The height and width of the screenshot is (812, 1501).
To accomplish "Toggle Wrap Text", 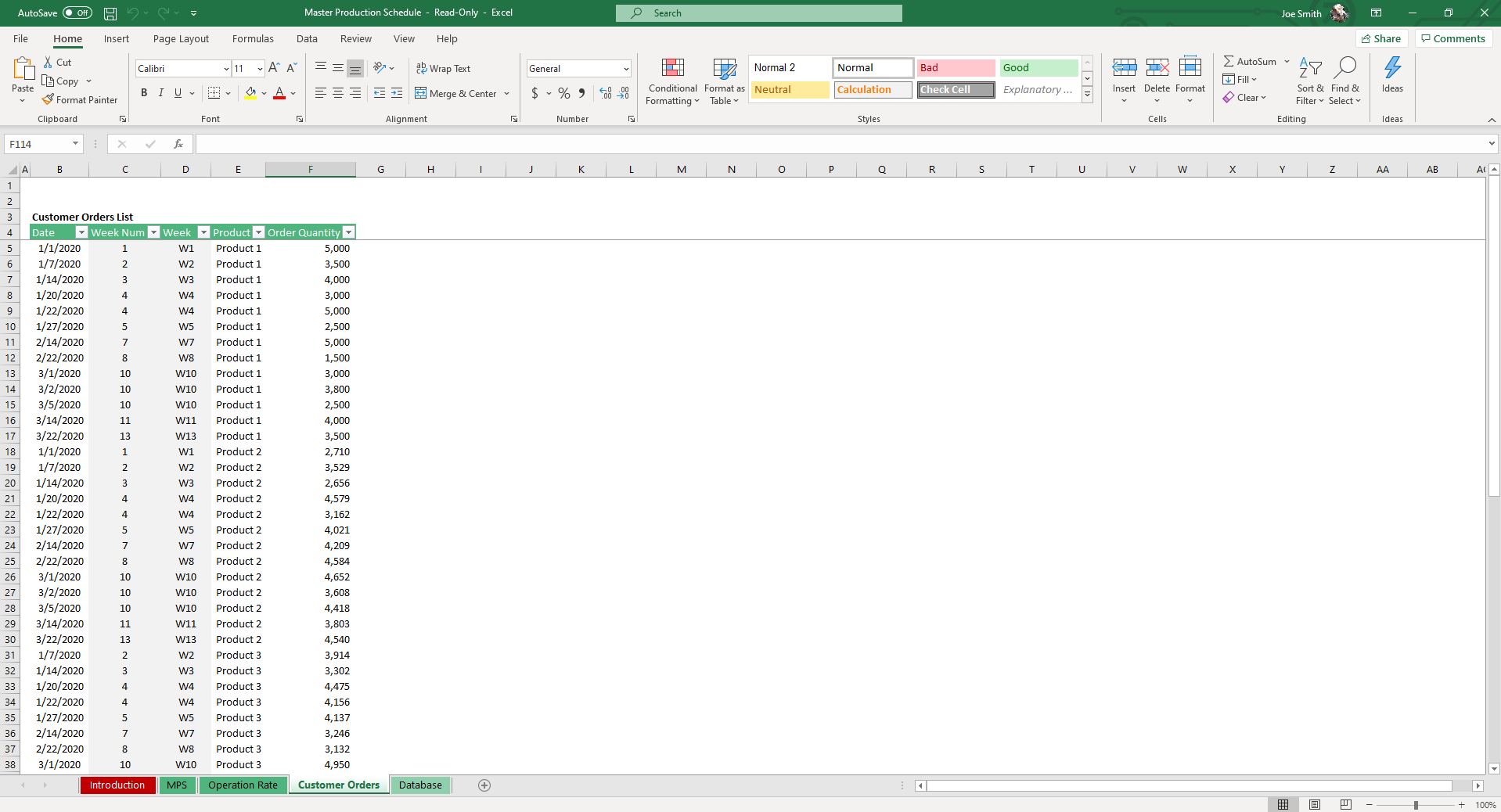I will click(443, 69).
